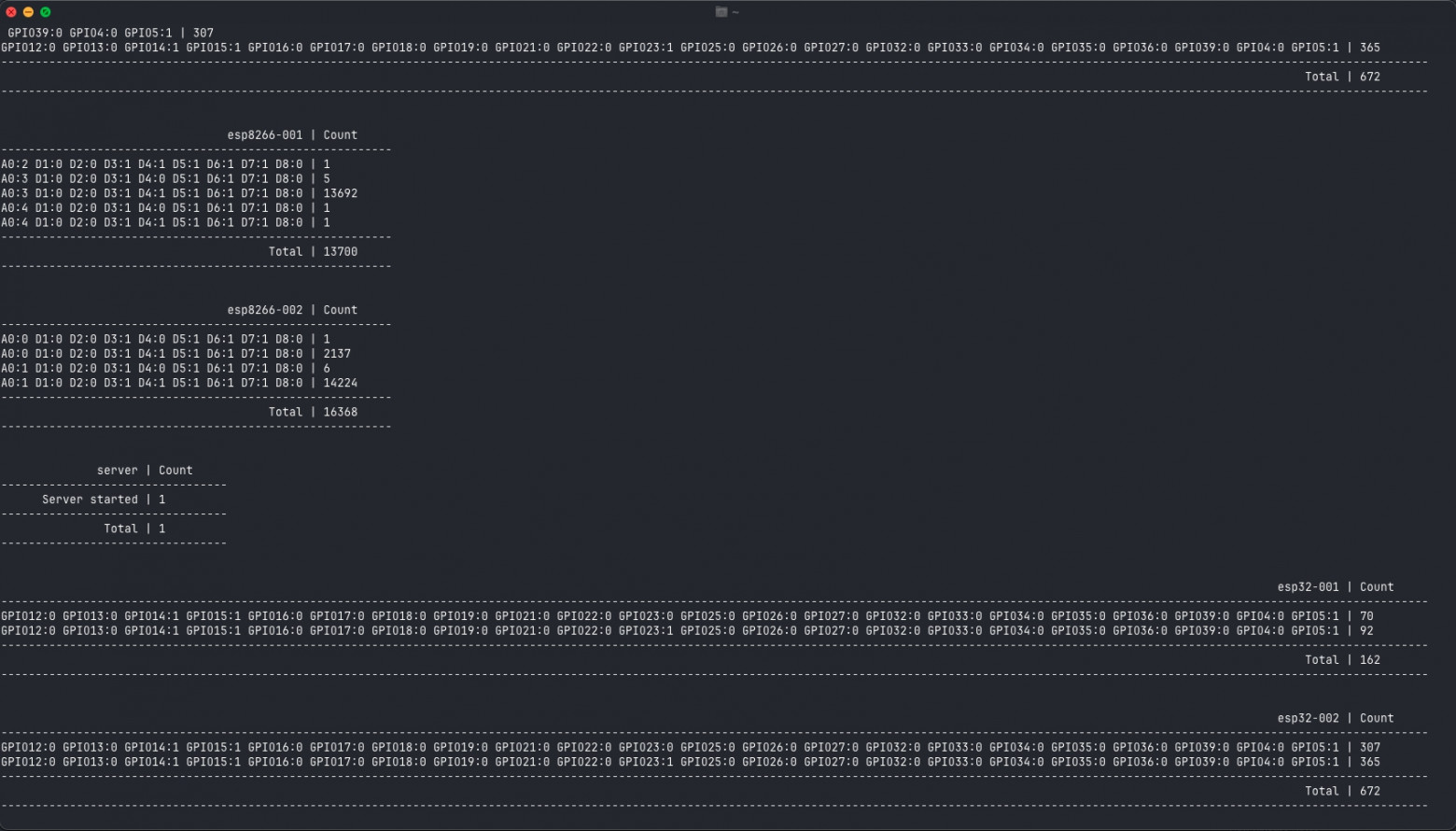Minimize the terminal using yellow button
Image resolution: width=1456 pixels, height=831 pixels.
point(28,12)
